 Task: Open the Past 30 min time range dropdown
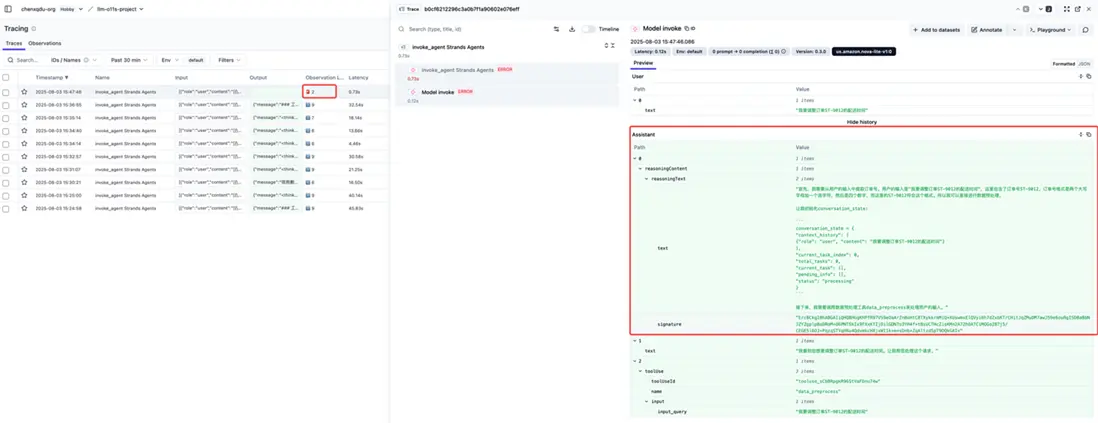(130, 60)
